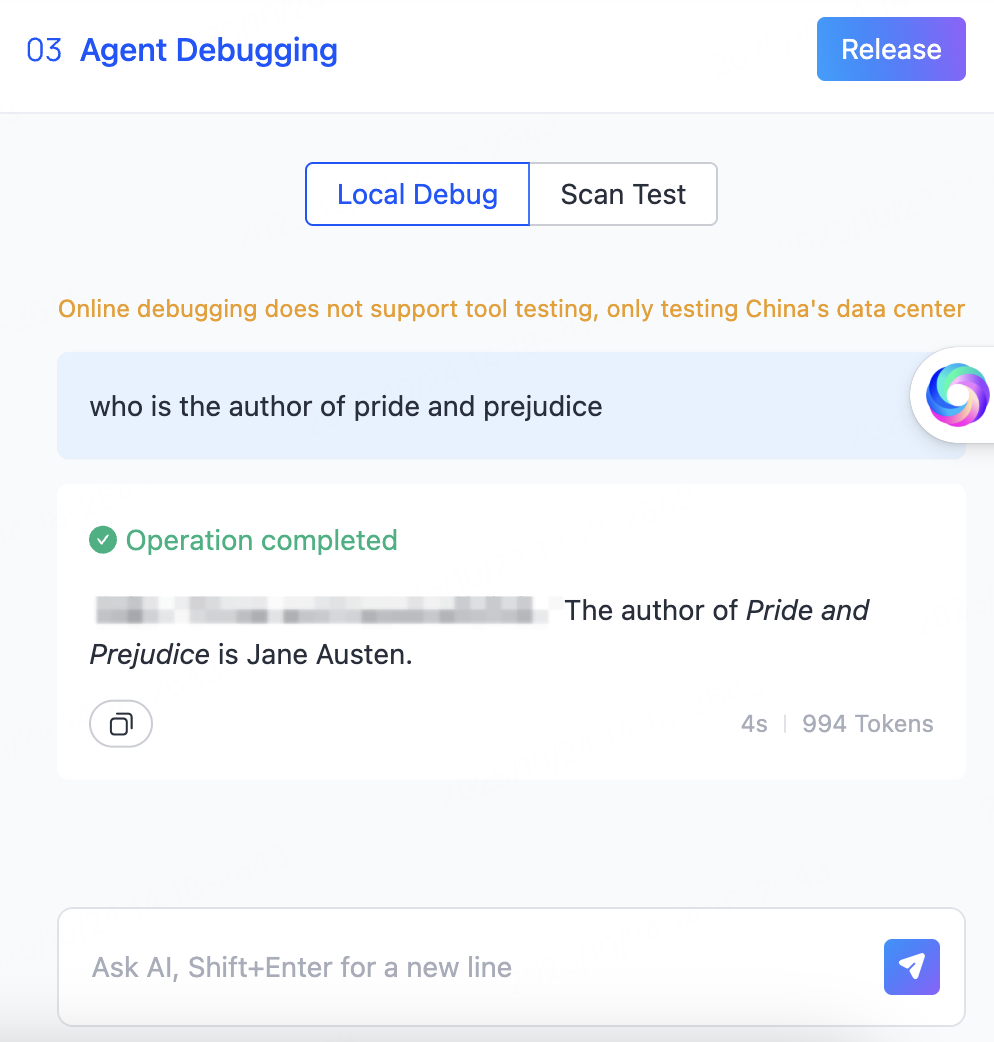Viewport: 994px width, 1042px height.
Task: Click the italic word Prejudice in the response
Action: [150, 655]
